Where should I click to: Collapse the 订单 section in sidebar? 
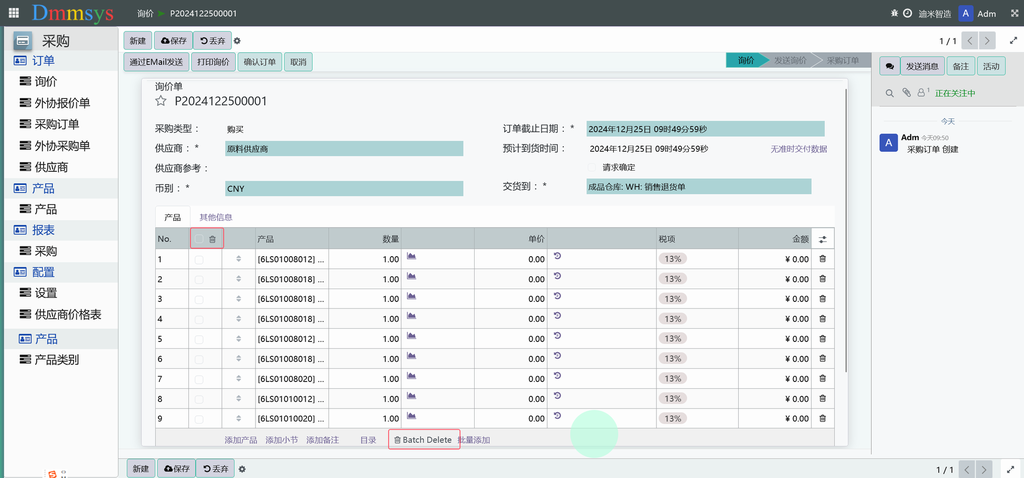tap(43, 61)
